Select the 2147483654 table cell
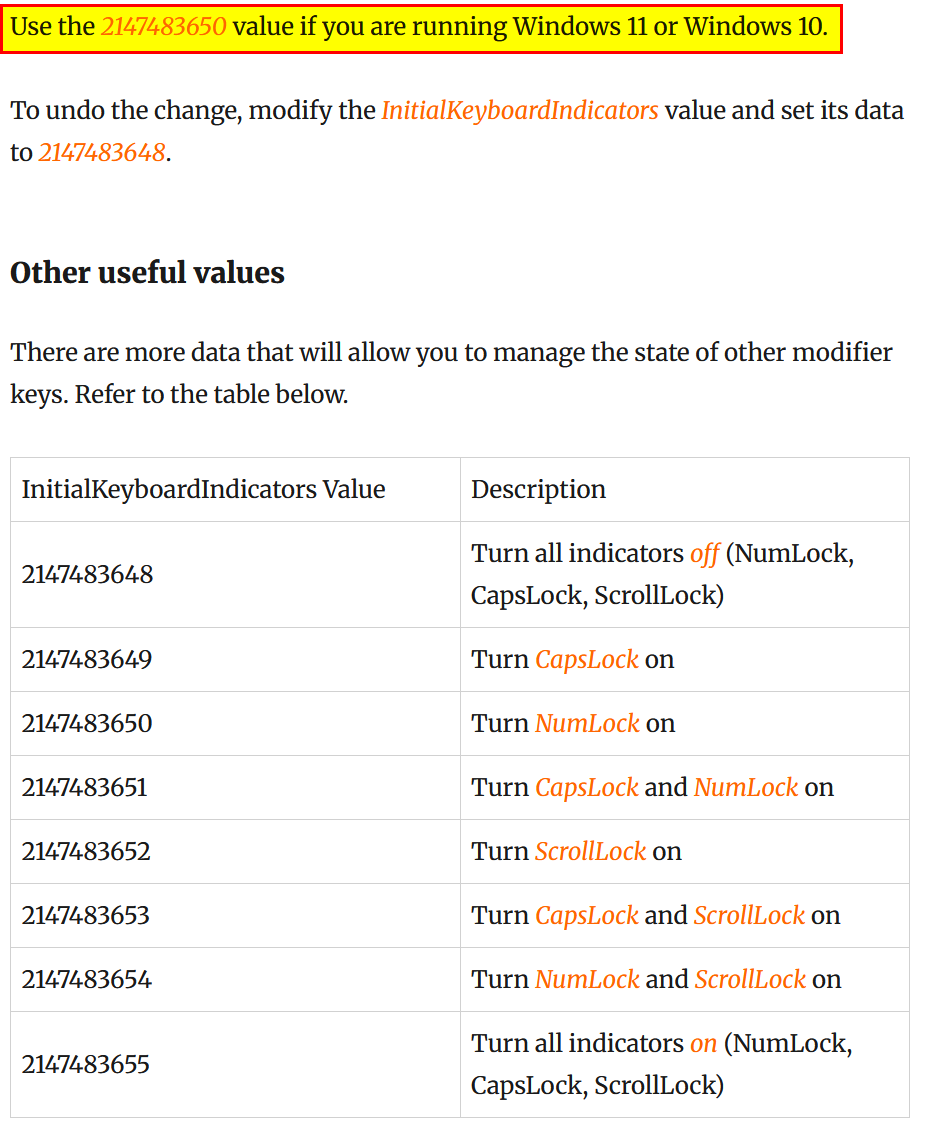The width and height of the screenshot is (930, 1130). (235, 979)
